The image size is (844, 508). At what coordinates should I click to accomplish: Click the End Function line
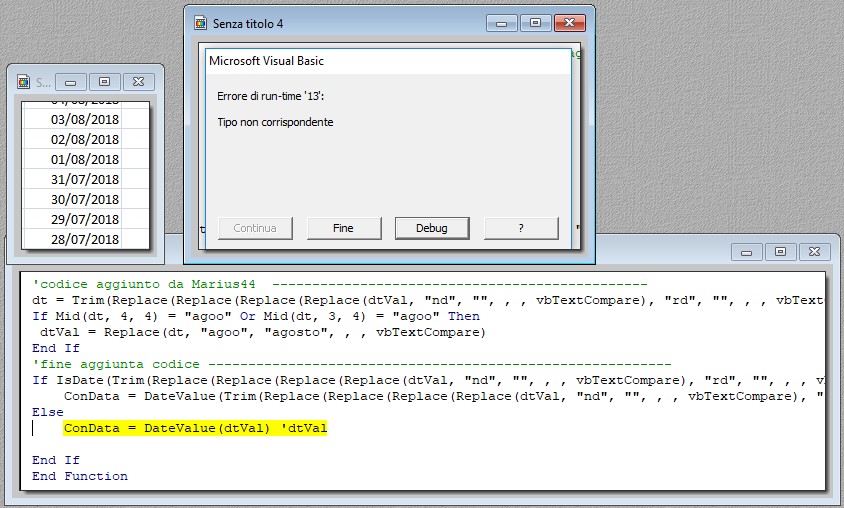tap(80, 476)
